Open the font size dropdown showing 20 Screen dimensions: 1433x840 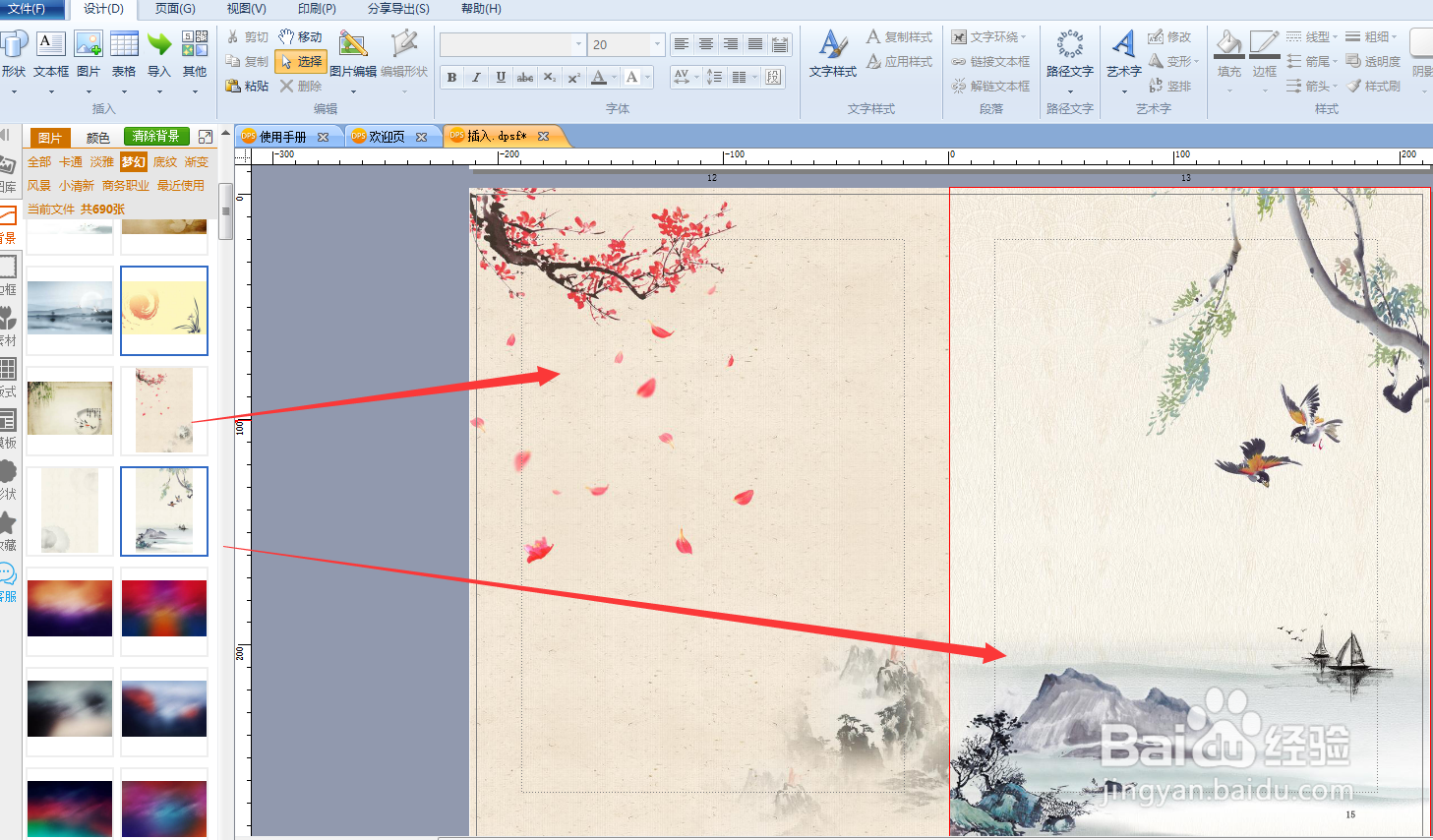[627, 45]
